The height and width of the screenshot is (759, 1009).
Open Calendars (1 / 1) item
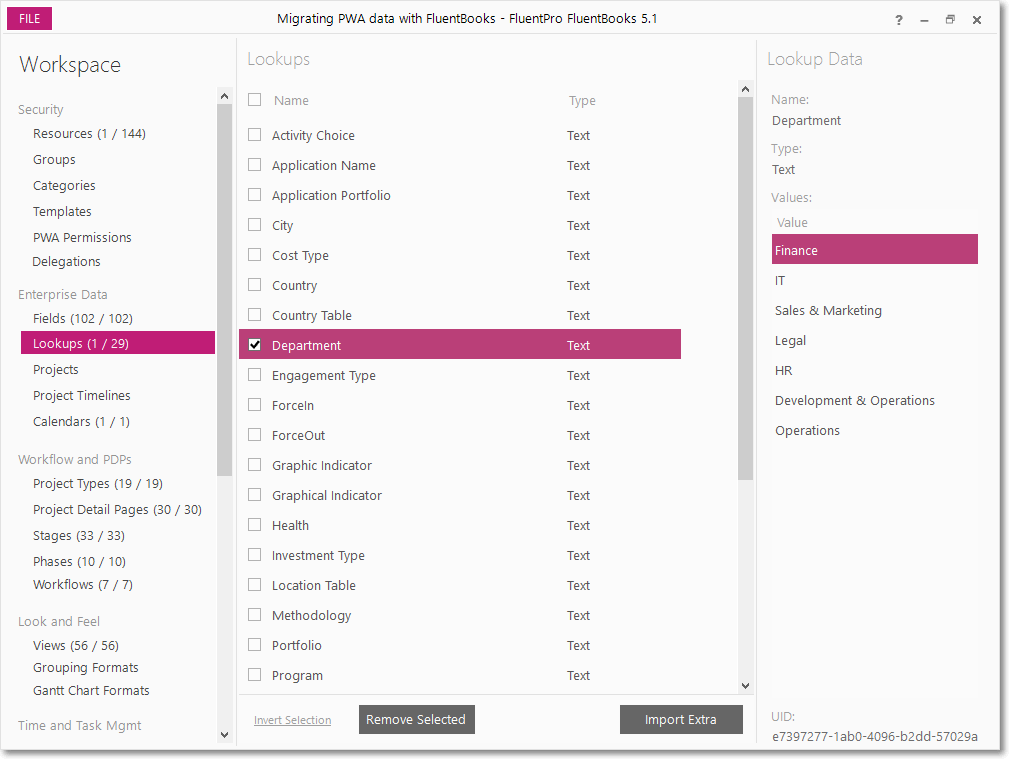82,422
